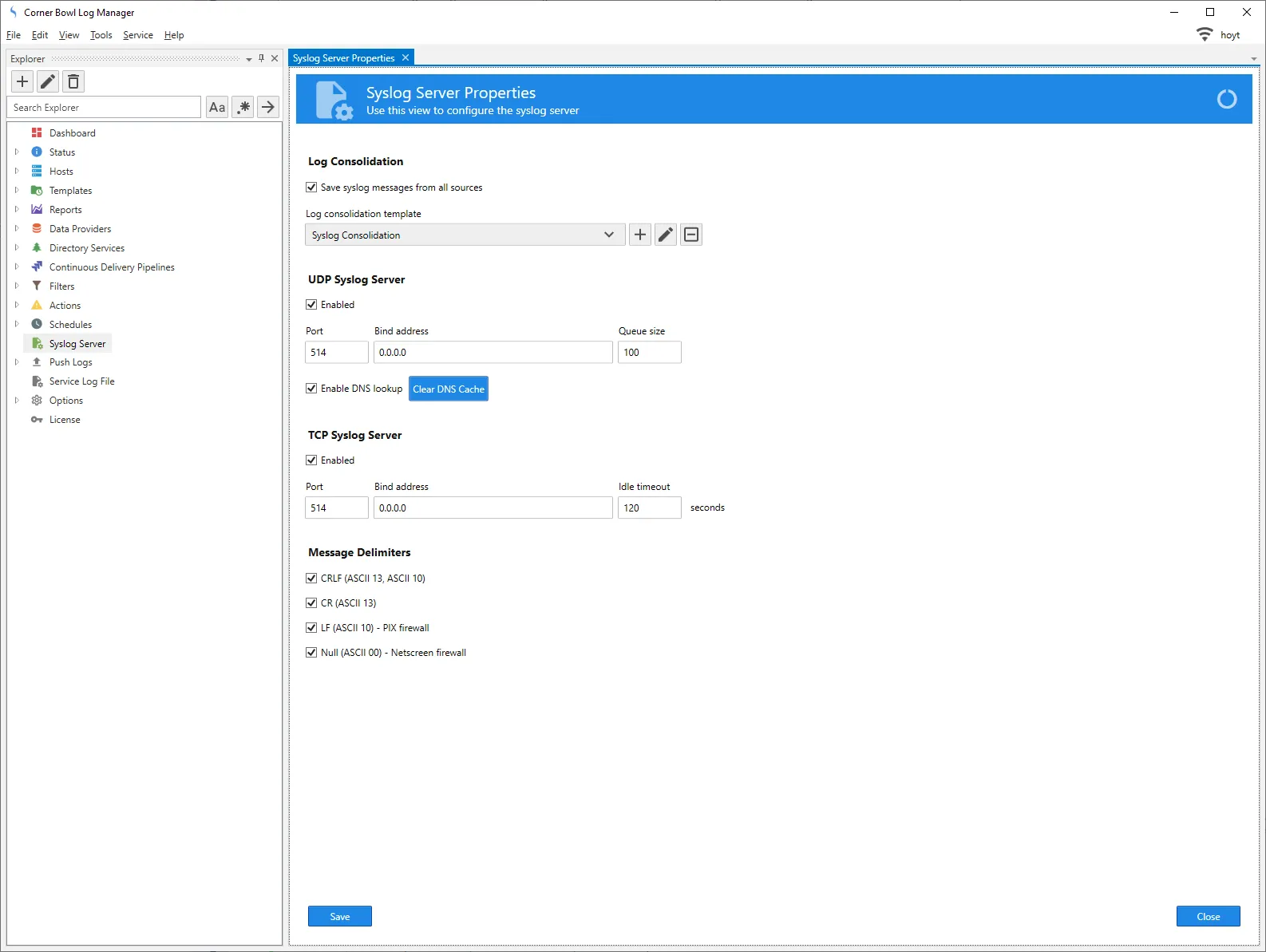Click the add (plus) icon in Explorer toolbar
Image resolution: width=1266 pixels, height=952 pixels.
(x=22, y=81)
